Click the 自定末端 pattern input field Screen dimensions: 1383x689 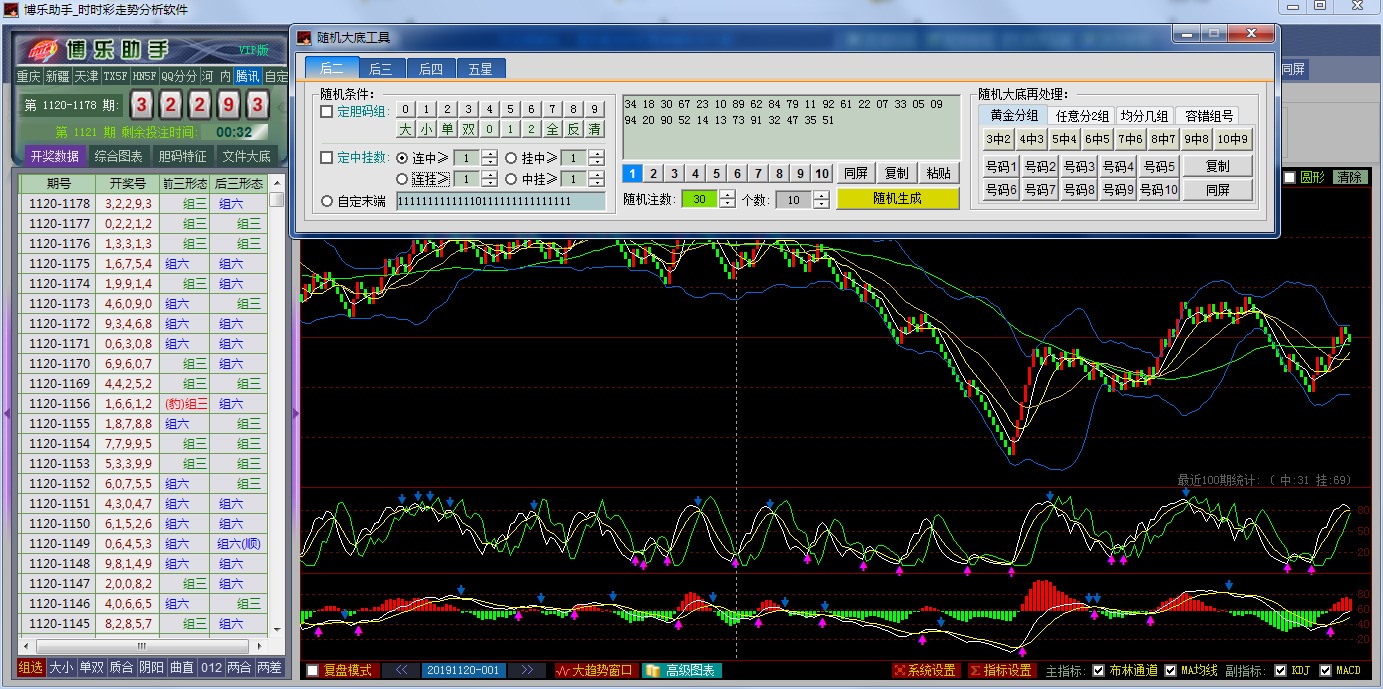(500, 201)
